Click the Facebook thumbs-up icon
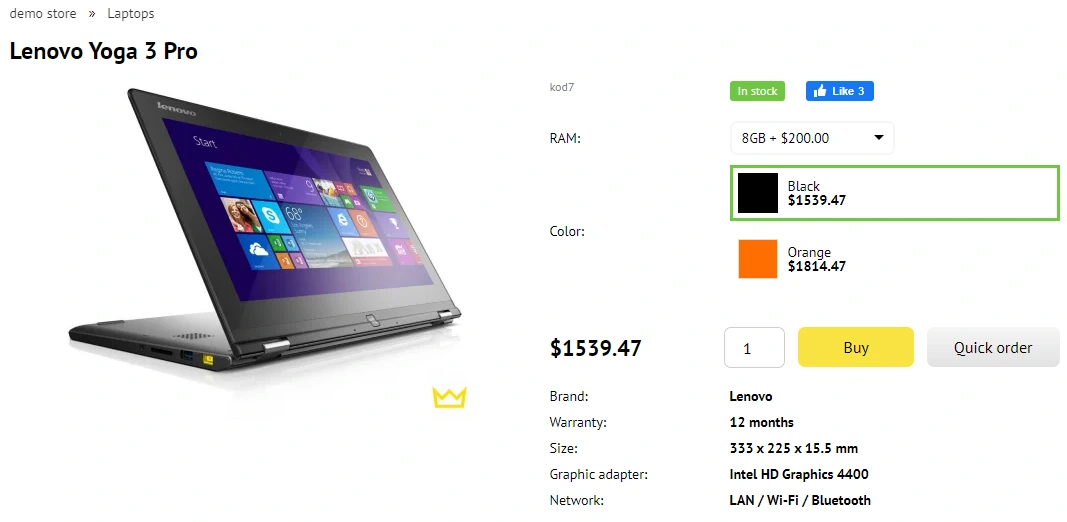The height and width of the screenshot is (522, 1067). click(x=819, y=91)
